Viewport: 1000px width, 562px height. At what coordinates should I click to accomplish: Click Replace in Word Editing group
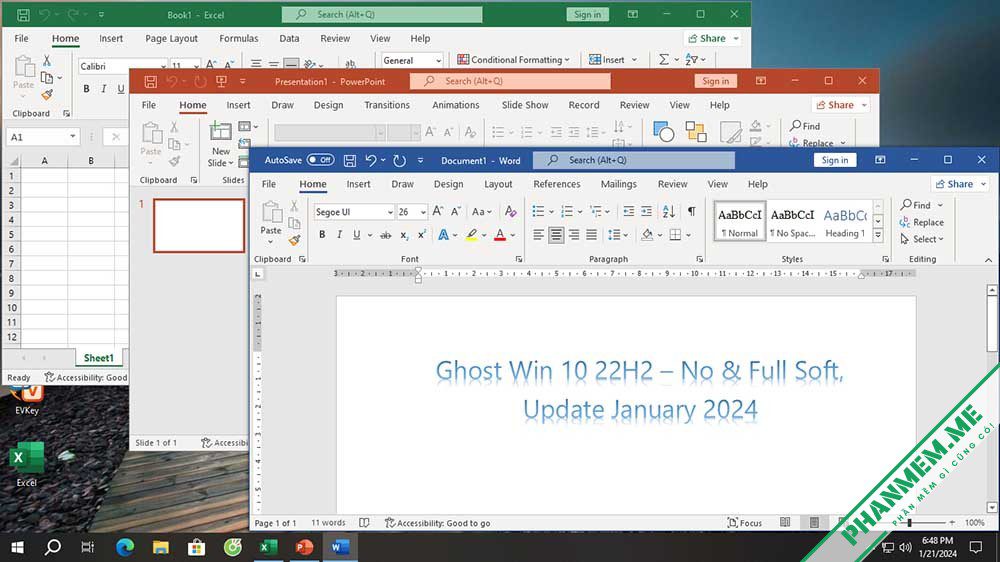pyautogui.click(x=922, y=222)
